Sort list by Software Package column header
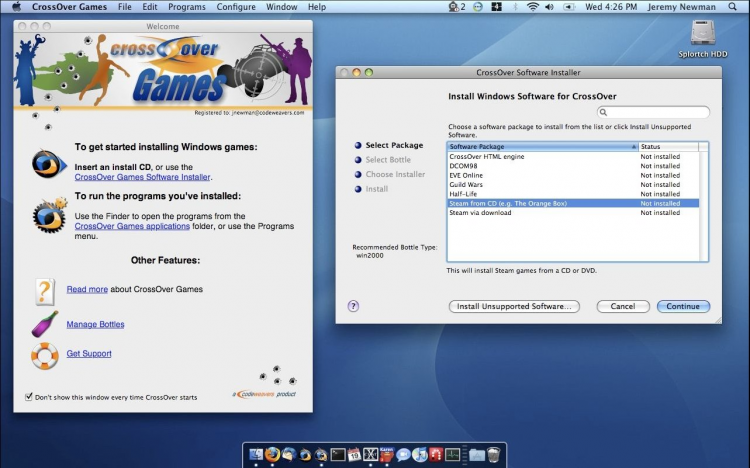Viewport: 750px width, 468px height. pos(540,146)
